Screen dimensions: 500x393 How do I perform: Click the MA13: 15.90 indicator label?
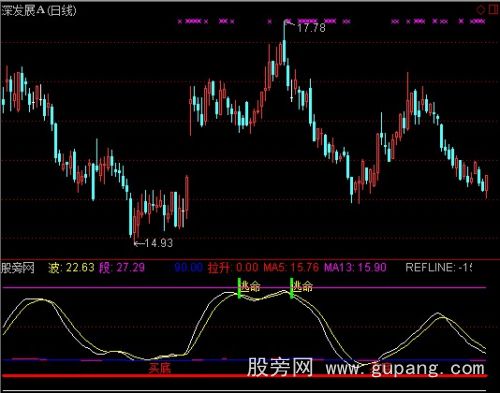point(355,267)
